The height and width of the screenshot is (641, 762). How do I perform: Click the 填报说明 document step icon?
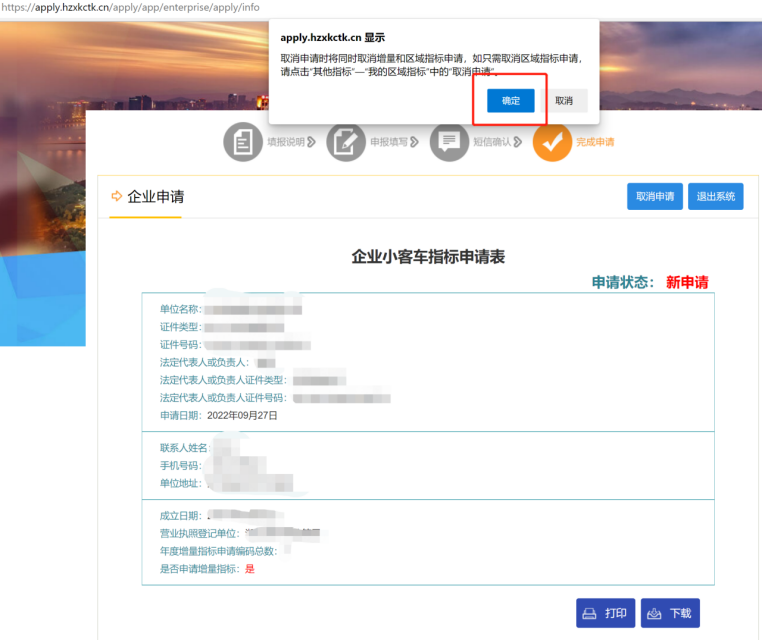(x=242, y=142)
